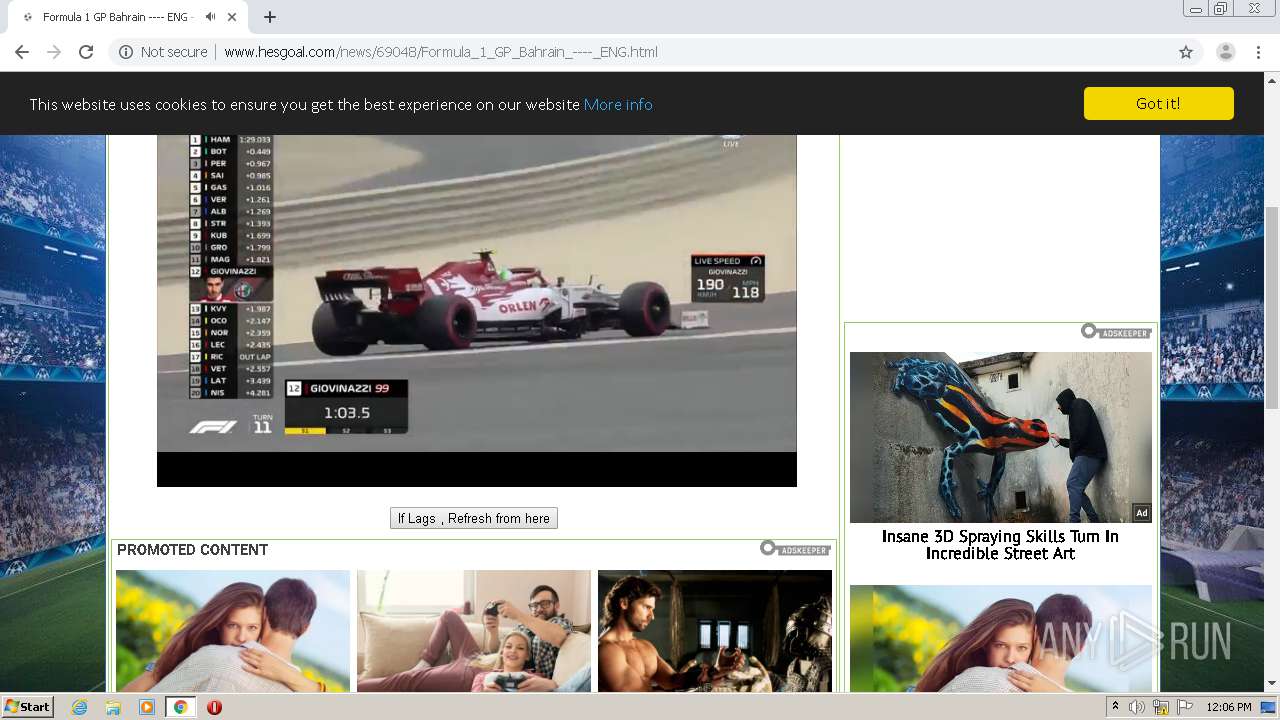Click the Not secure site info icon

(126, 52)
